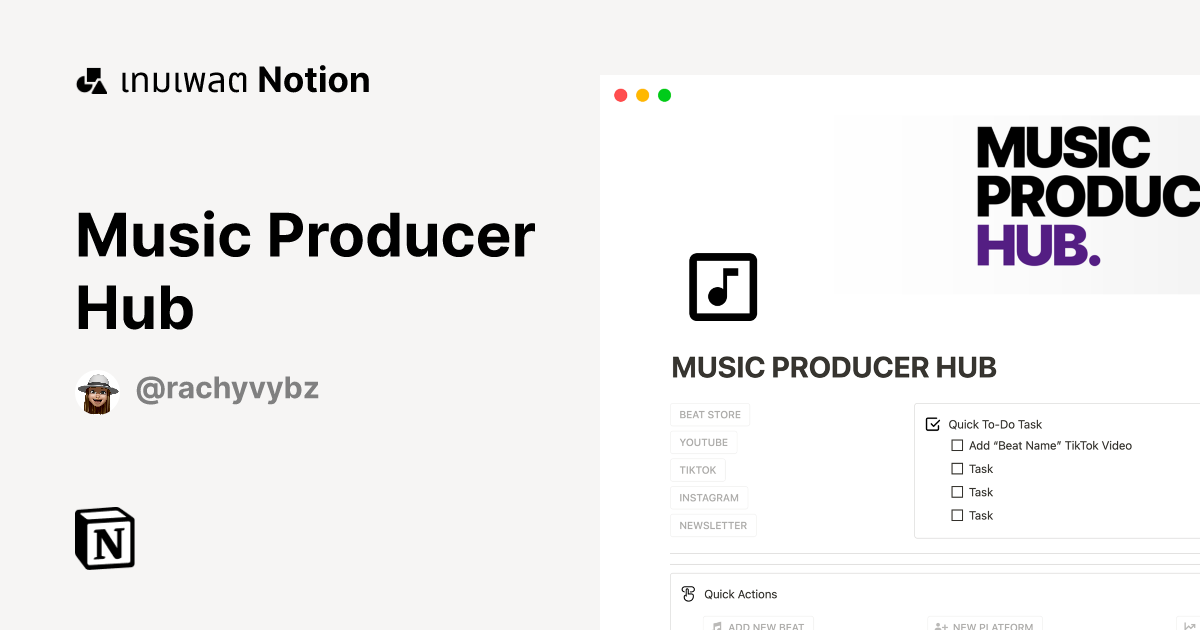This screenshot has width=1200, height=630.
Task: Click the hand icon next to Quick Actions
Action: 687,593
